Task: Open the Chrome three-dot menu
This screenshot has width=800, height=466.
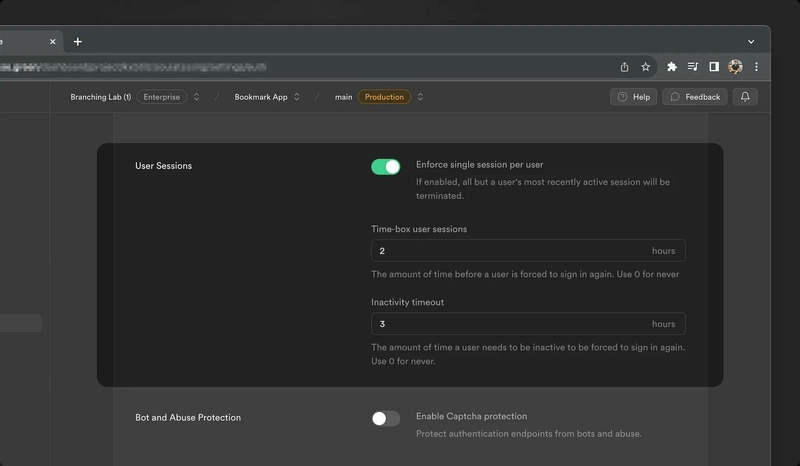Action: (x=756, y=67)
